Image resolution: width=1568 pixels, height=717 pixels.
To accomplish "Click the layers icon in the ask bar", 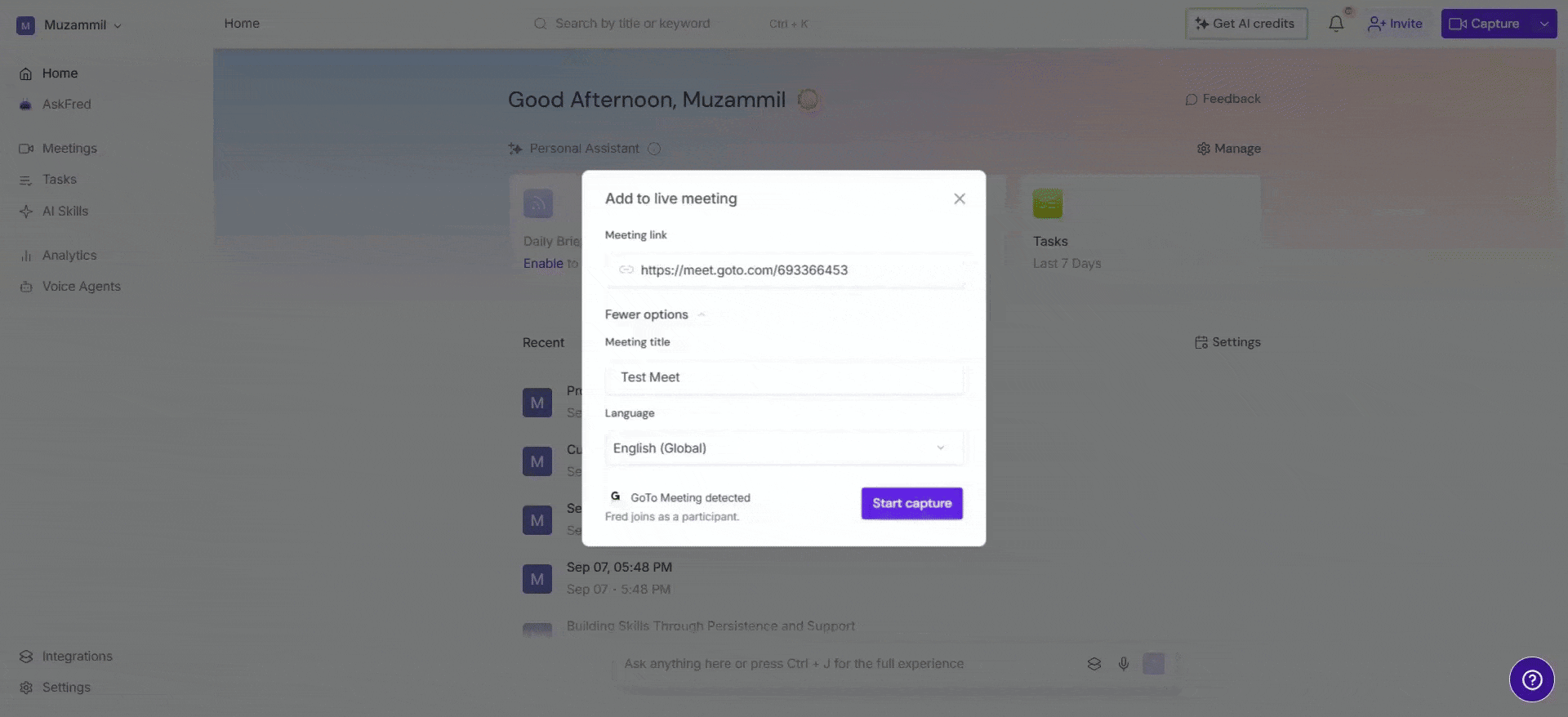I will coord(1094,664).
